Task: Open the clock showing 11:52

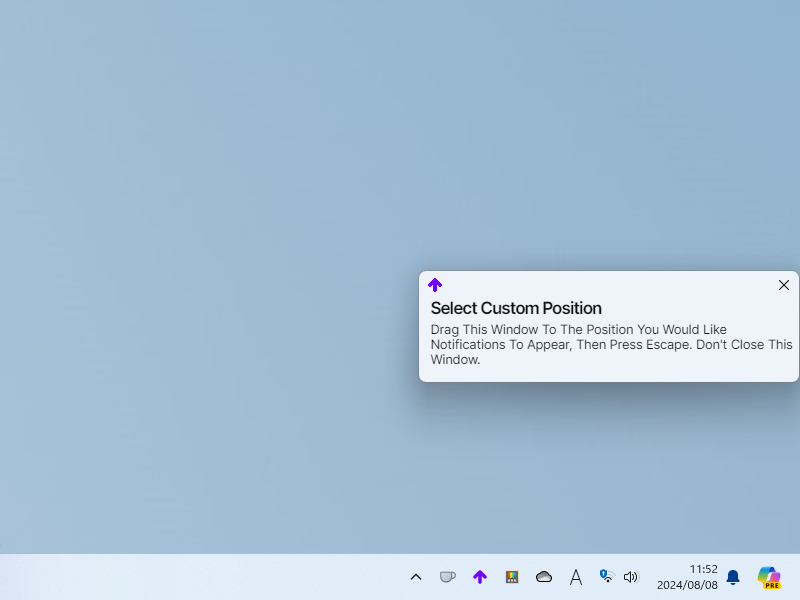Action: (704, 569)
